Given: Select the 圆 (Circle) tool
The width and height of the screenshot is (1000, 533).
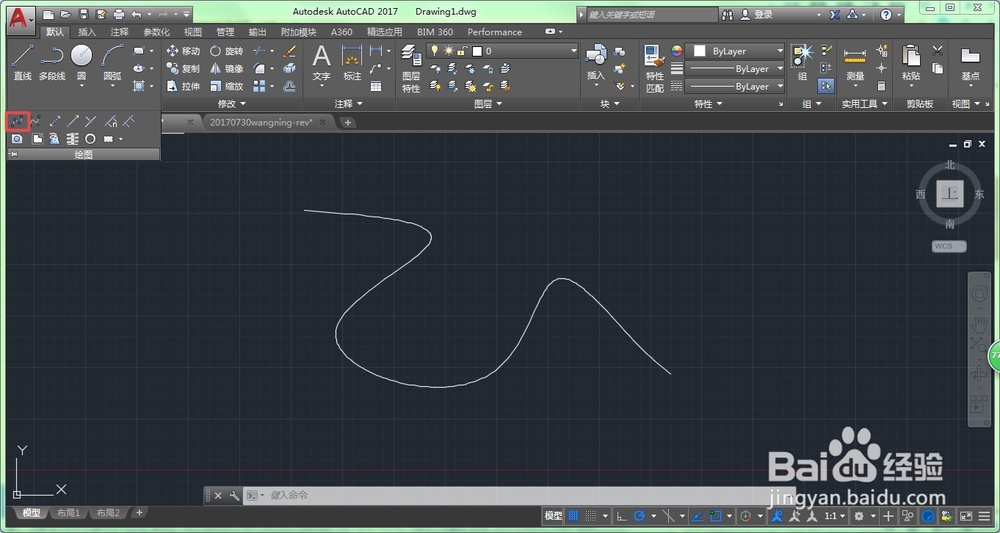Looking at the screenshot, I should pyautogui.click(x=82, y=62).
